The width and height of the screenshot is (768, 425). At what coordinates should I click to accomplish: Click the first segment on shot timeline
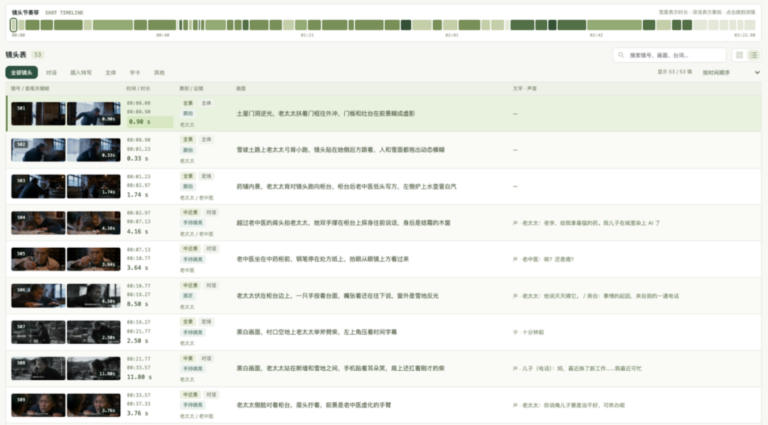[x=14, y=24]
